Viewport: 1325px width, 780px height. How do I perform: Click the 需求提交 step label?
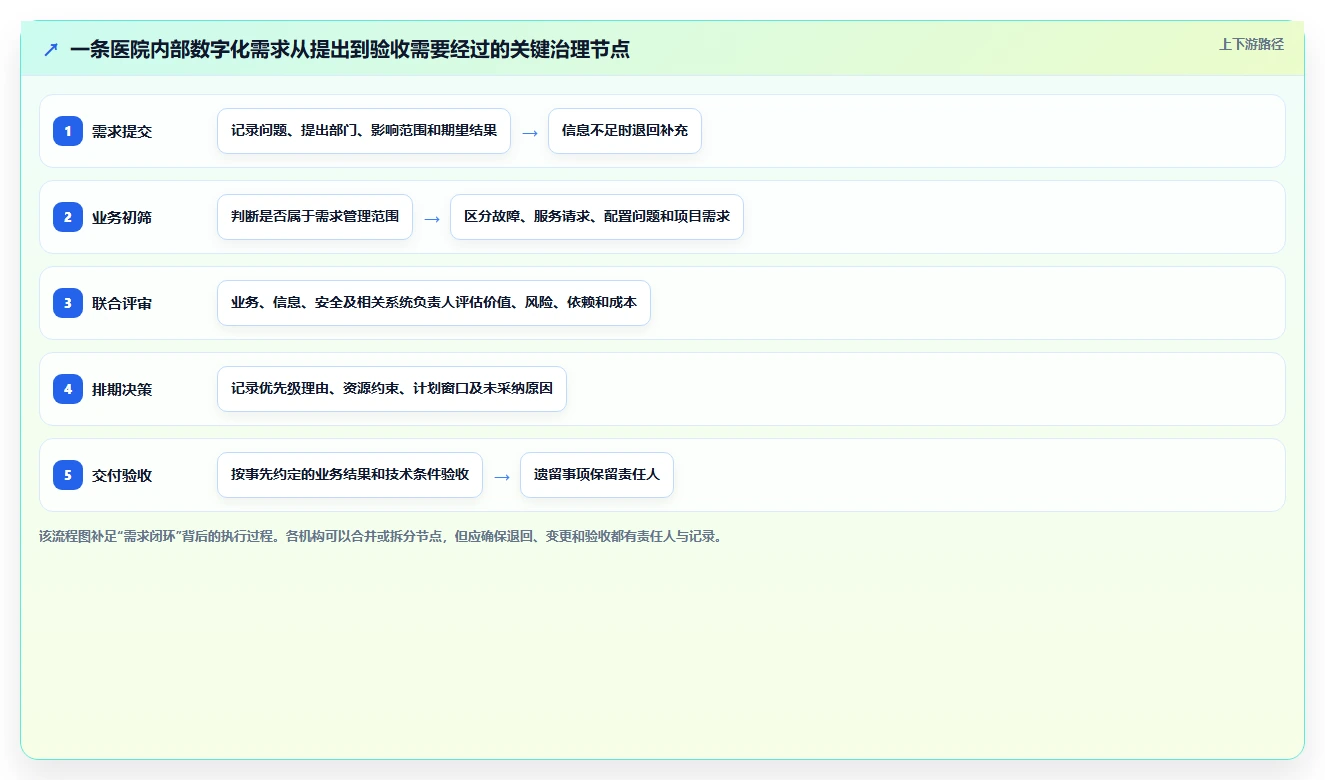click(x=122, y=131)
